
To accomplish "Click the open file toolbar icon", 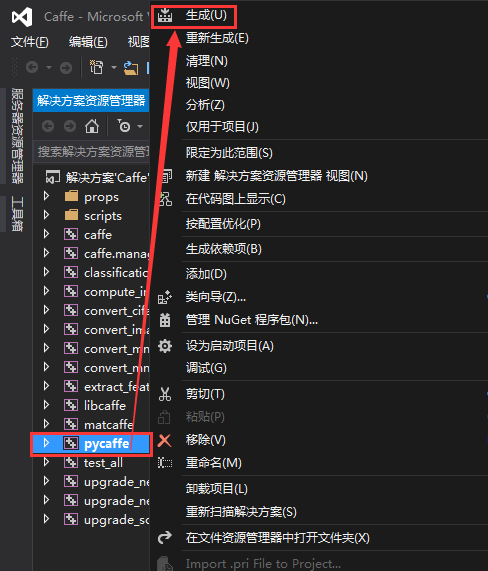I will tap(131, 68).
